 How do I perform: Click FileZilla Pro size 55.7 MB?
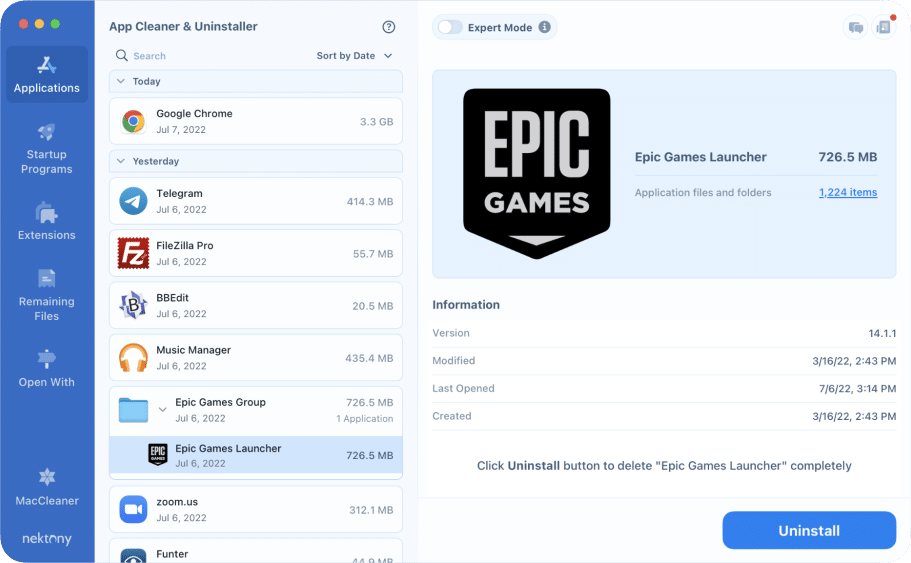pos(373,254)
